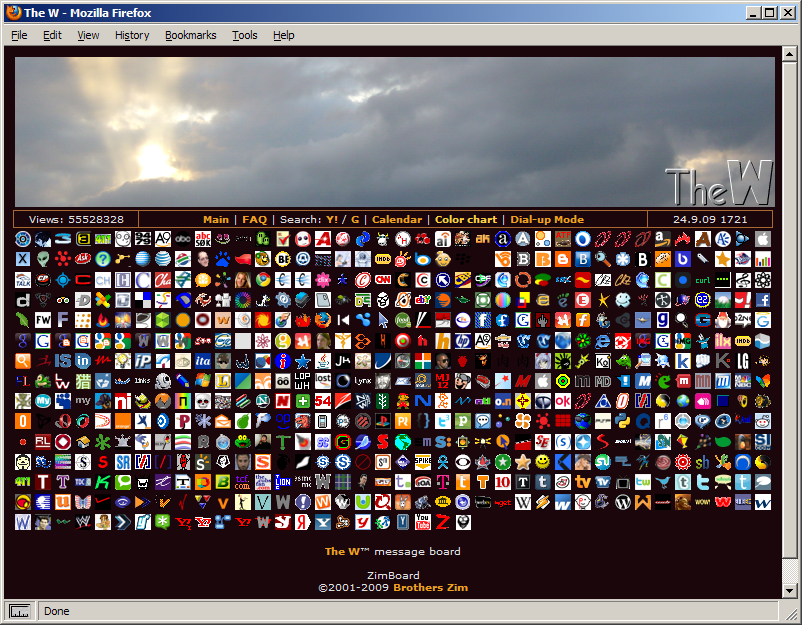The height and width of the screenshot is (625, 802).
Task: Go to the Main link
Action: pos(216,219)
